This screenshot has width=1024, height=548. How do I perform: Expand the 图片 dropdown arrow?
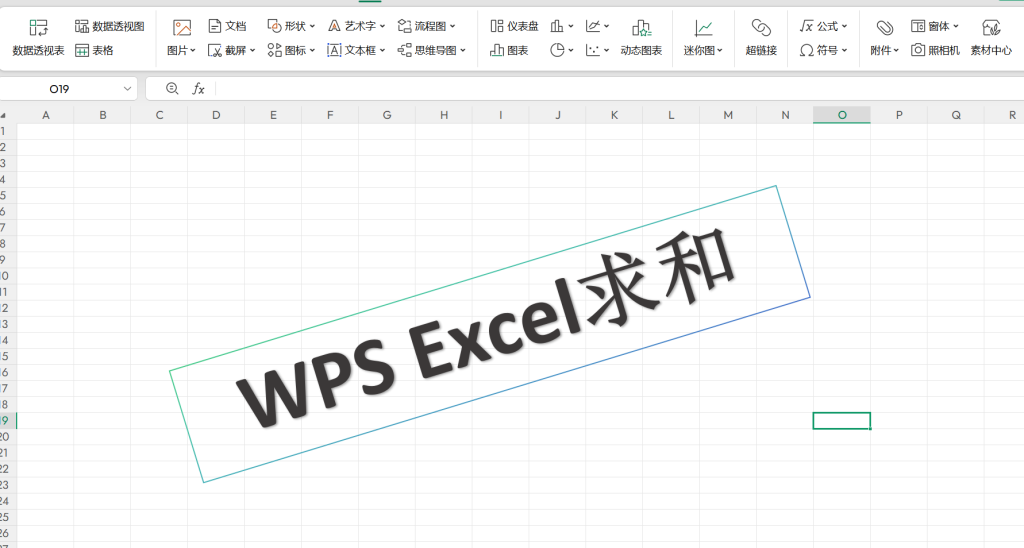tap(193, 50)
